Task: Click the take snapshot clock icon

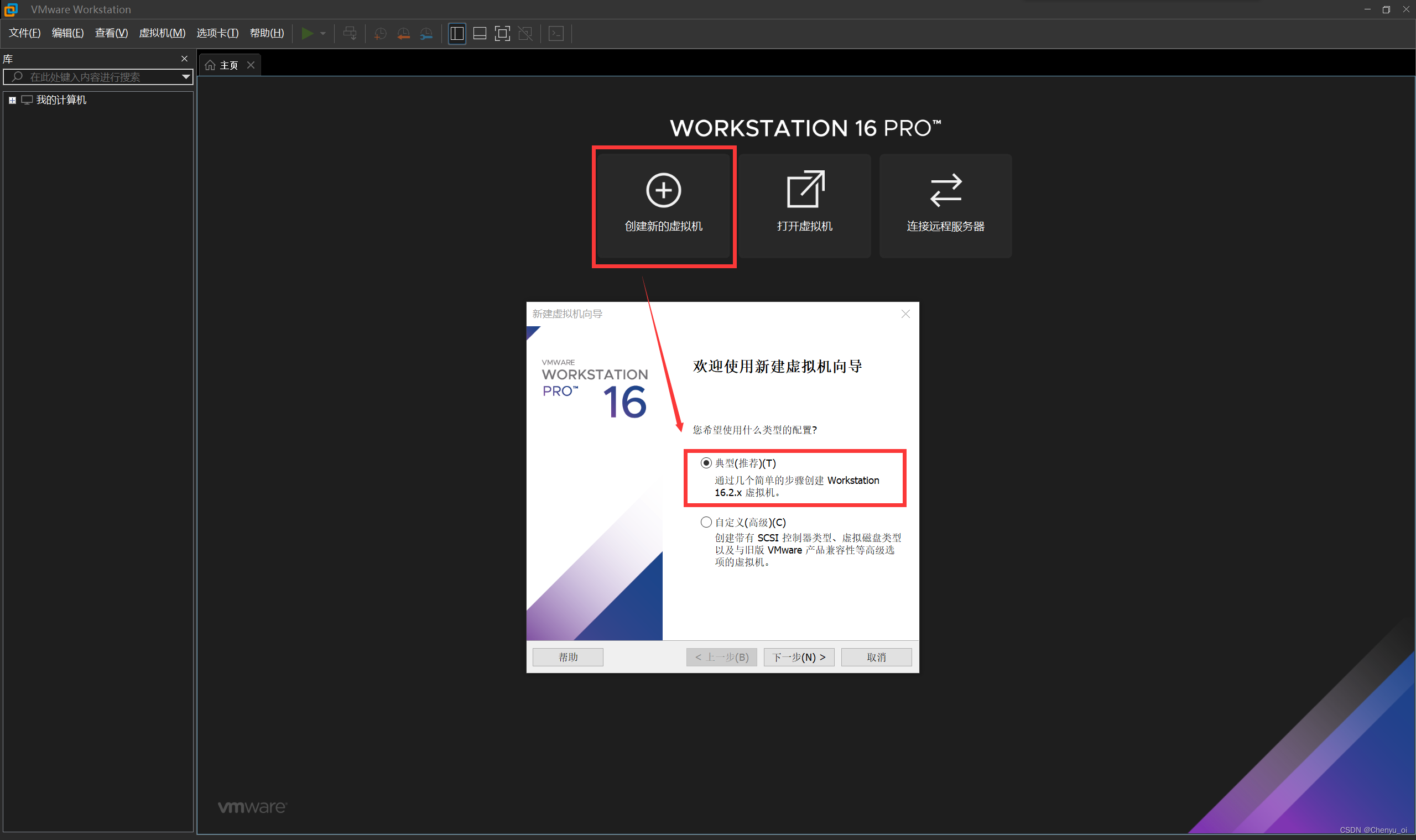Action: (381, 33)
